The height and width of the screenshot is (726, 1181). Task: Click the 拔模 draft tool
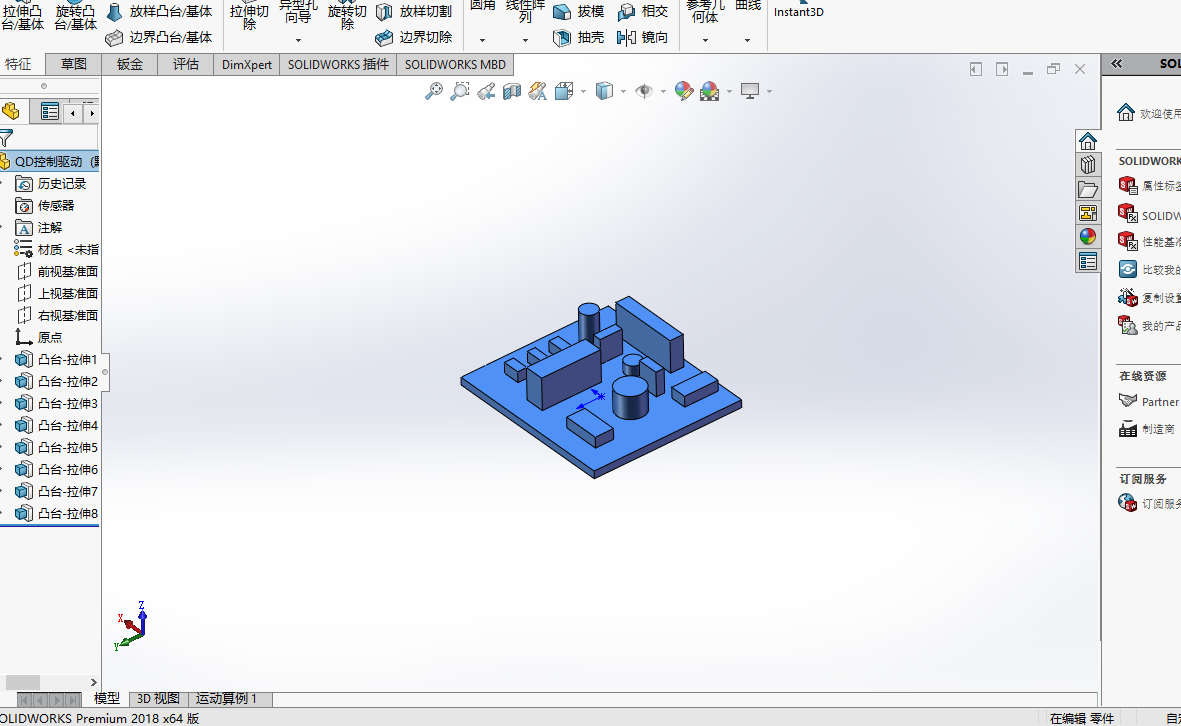coord(578,12)
